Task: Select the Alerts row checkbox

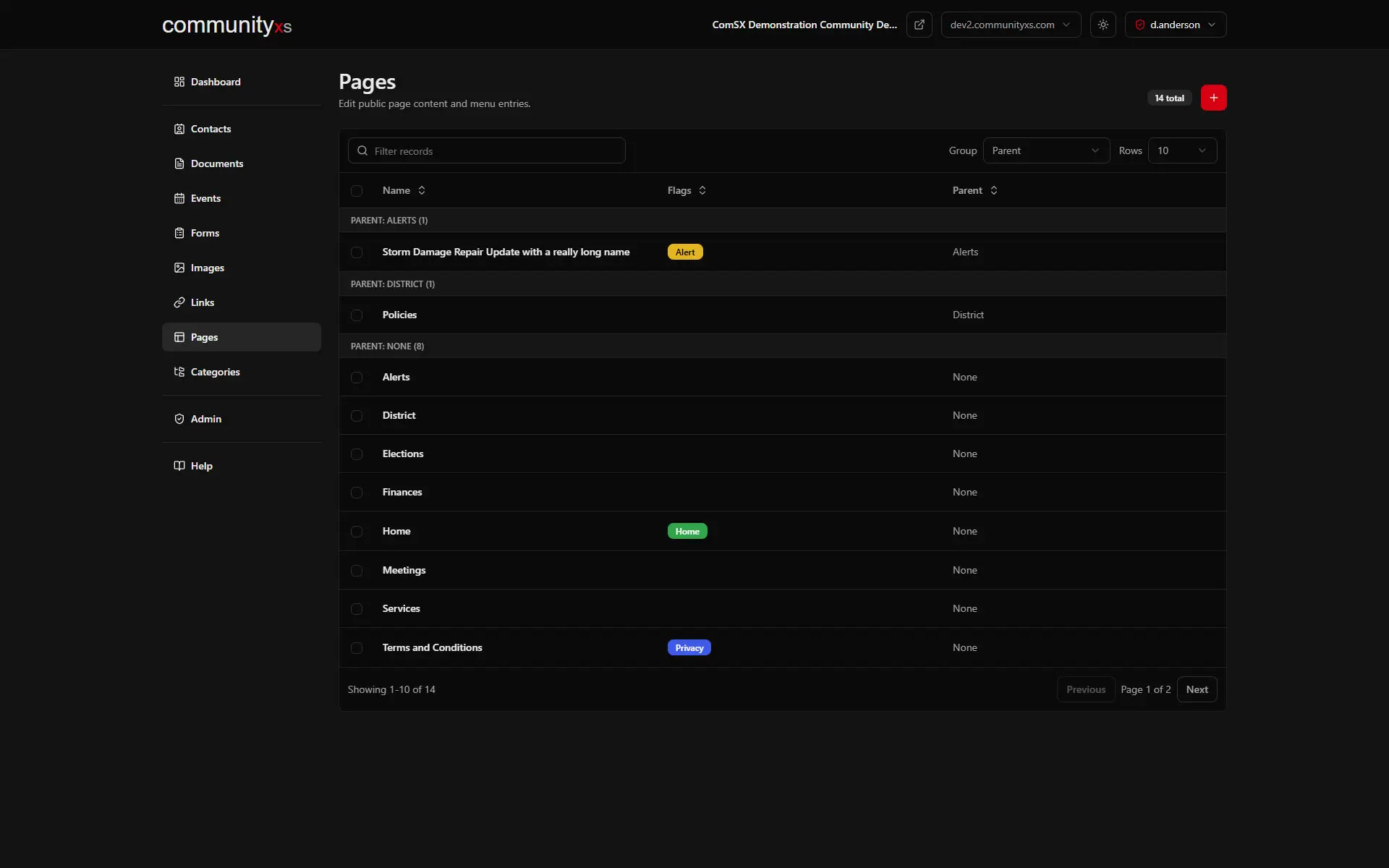Action: pos(357,378)
